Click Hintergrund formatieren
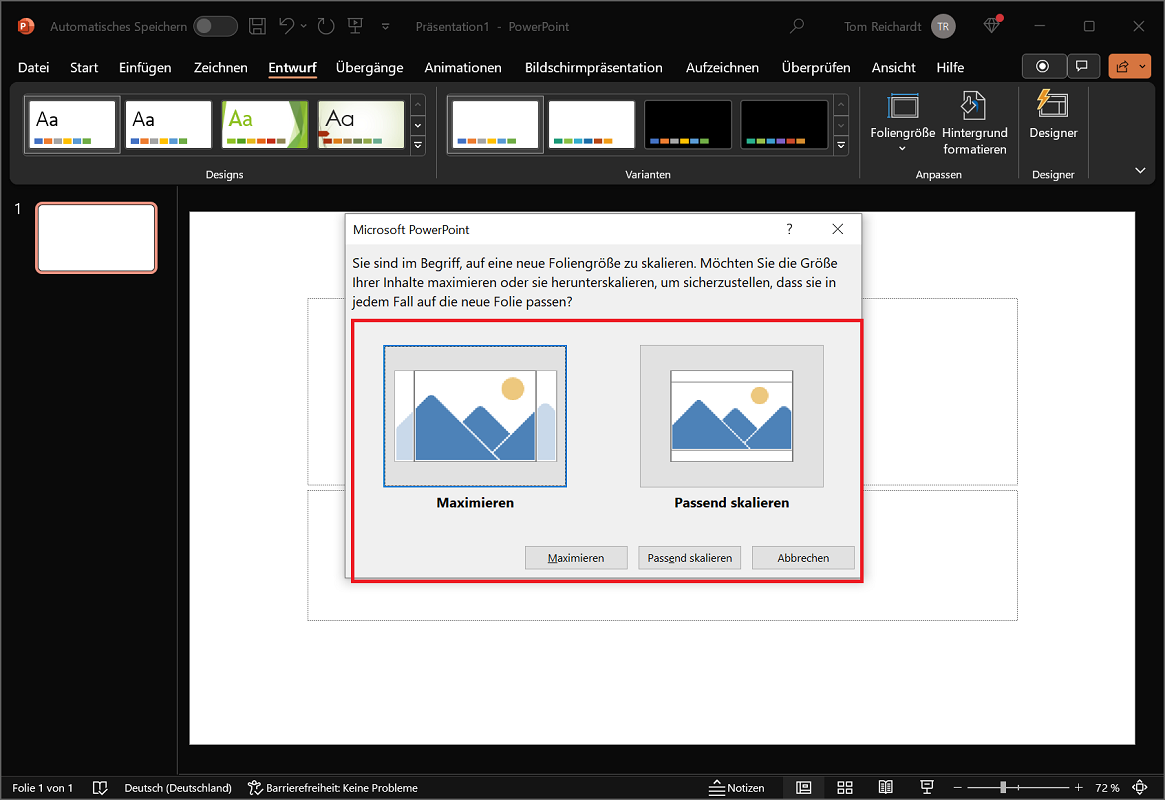1165x800 pixels. point(975,123)
